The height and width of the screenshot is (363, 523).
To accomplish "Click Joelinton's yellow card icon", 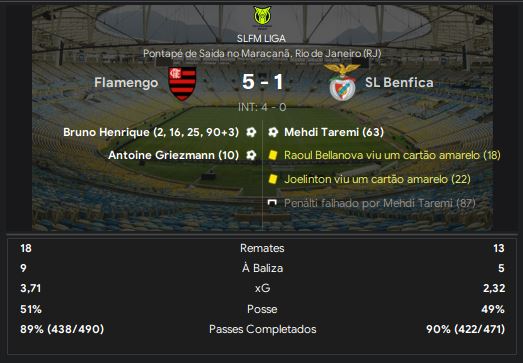I will (273, 179).
